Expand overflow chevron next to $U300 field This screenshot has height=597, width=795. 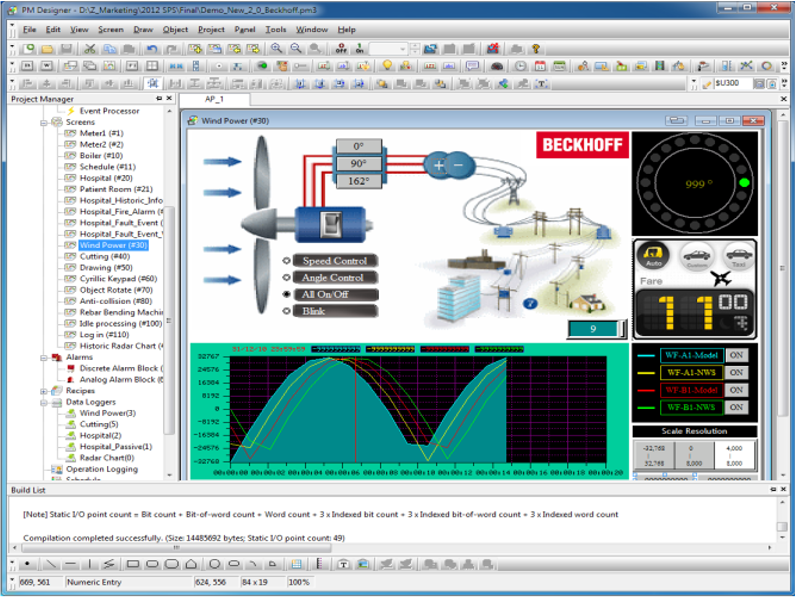coord(785,83)
